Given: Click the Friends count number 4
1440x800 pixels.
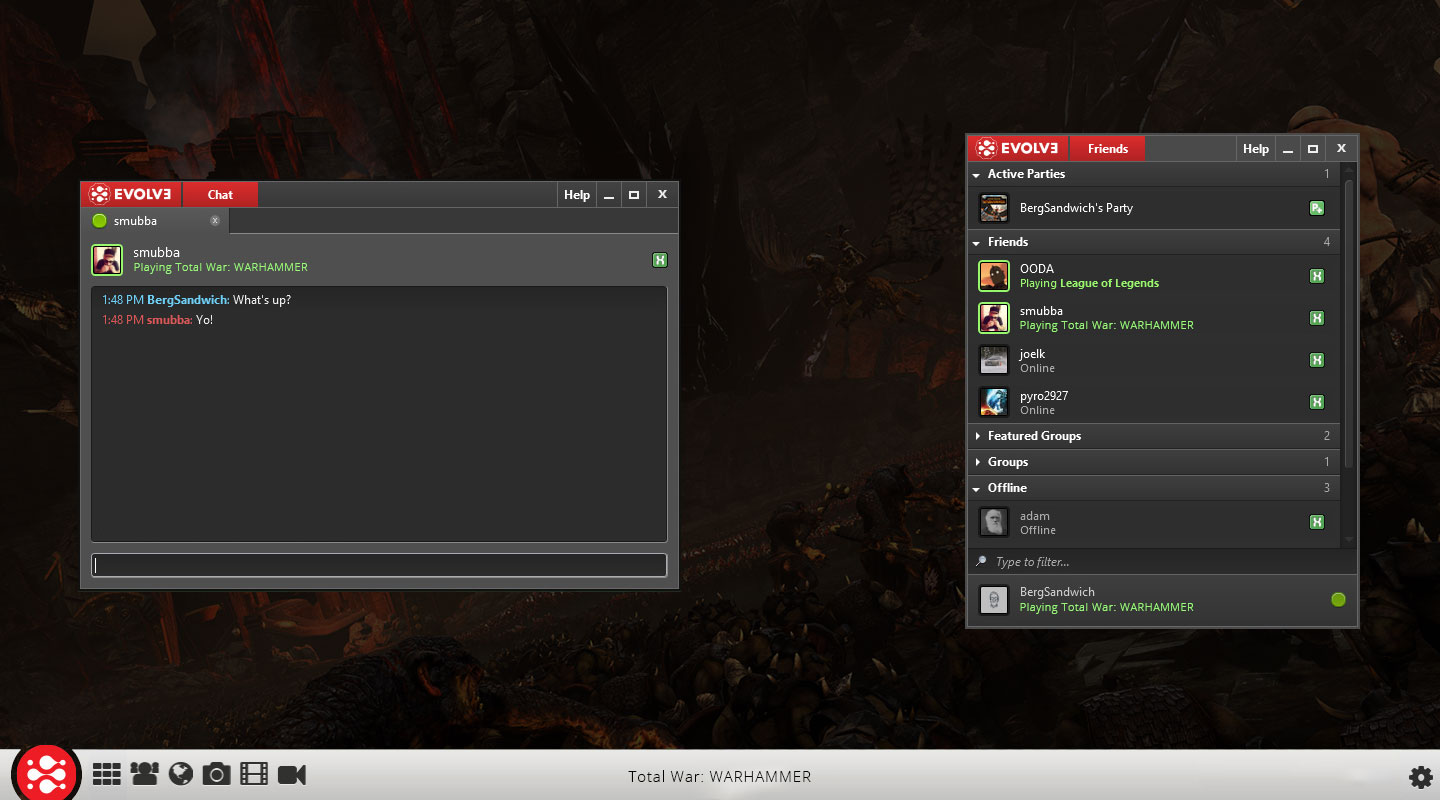Looking at the screenshot, I should point(1327,242).
